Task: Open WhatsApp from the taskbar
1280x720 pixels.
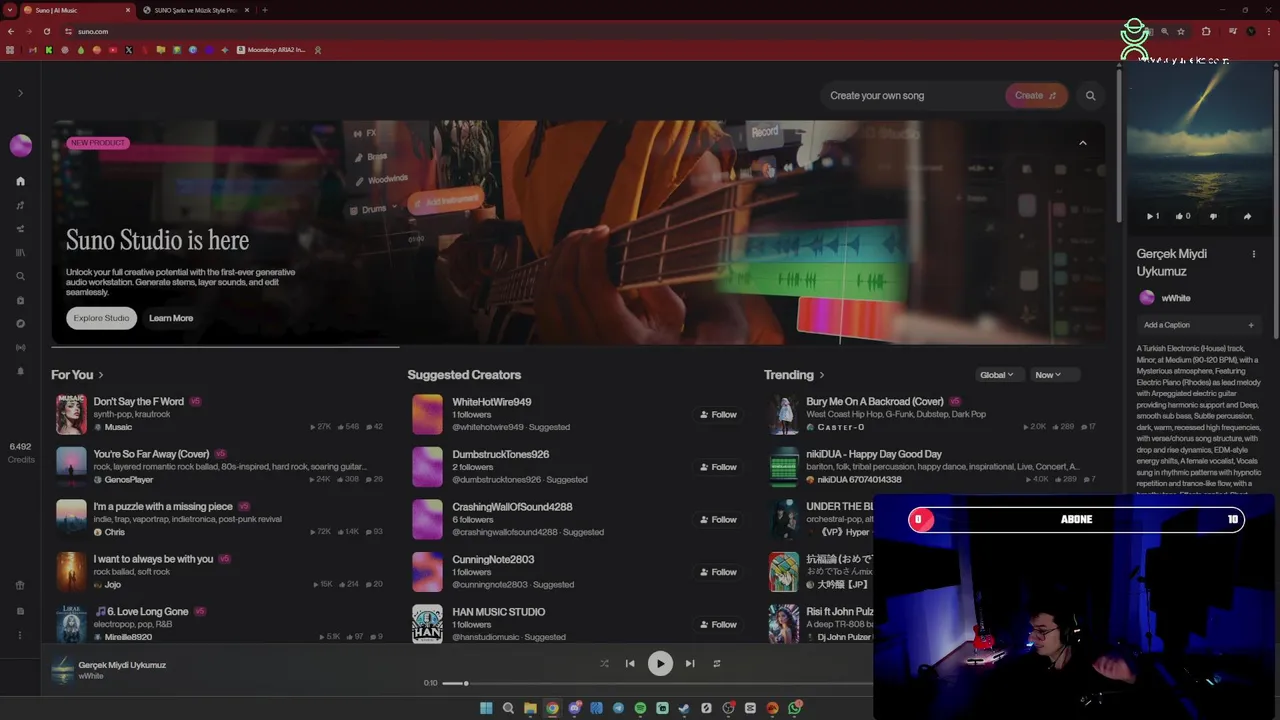Action: point(794,708)
